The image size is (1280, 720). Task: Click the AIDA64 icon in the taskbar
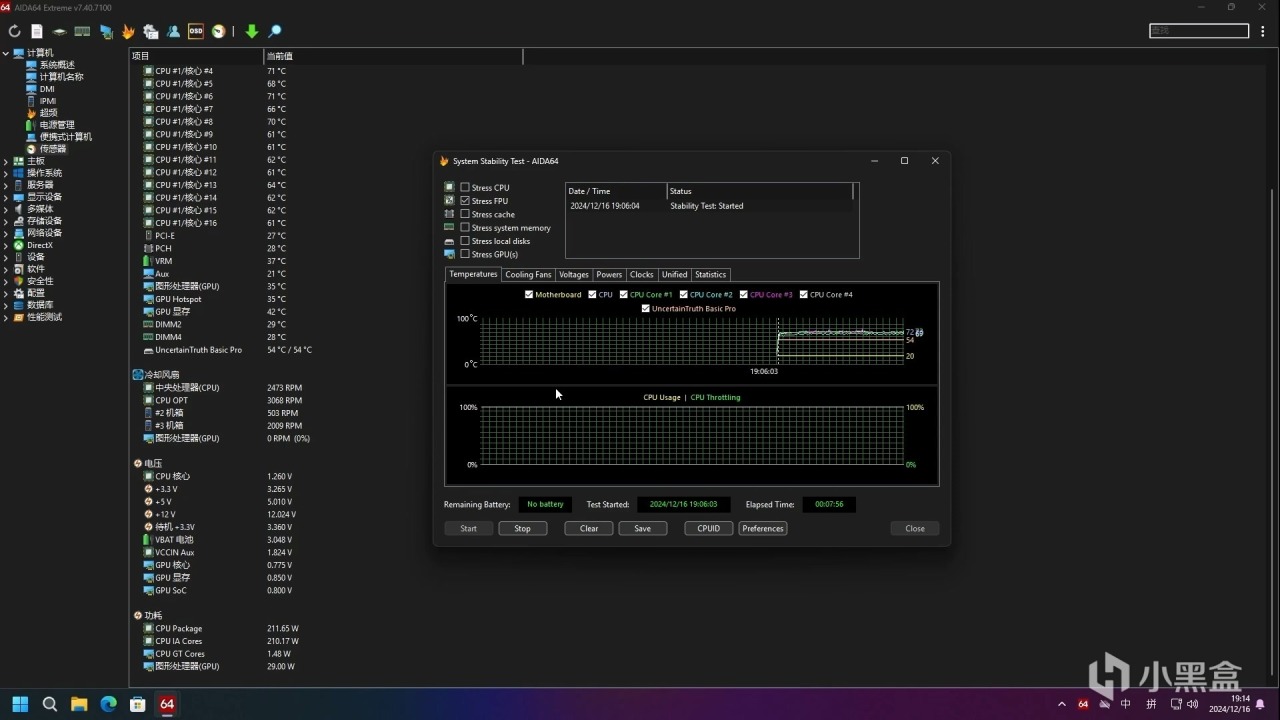click(167, 704)
